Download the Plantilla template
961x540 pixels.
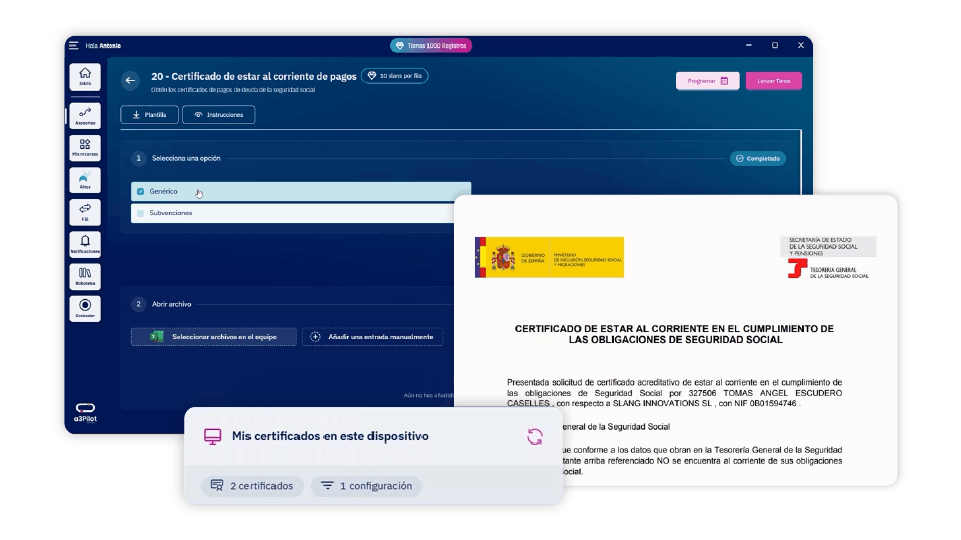[150, 115]
